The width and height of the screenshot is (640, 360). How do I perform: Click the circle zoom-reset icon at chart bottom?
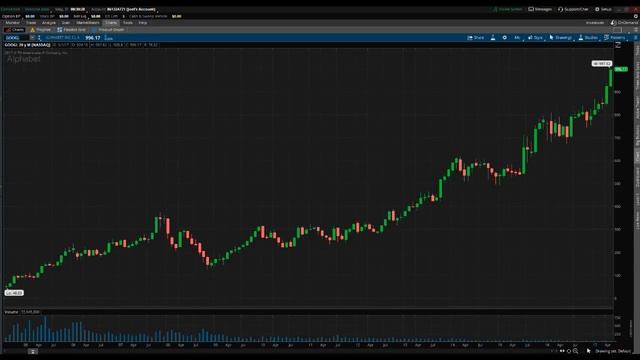pyautogui.click(x=569, y=351)
